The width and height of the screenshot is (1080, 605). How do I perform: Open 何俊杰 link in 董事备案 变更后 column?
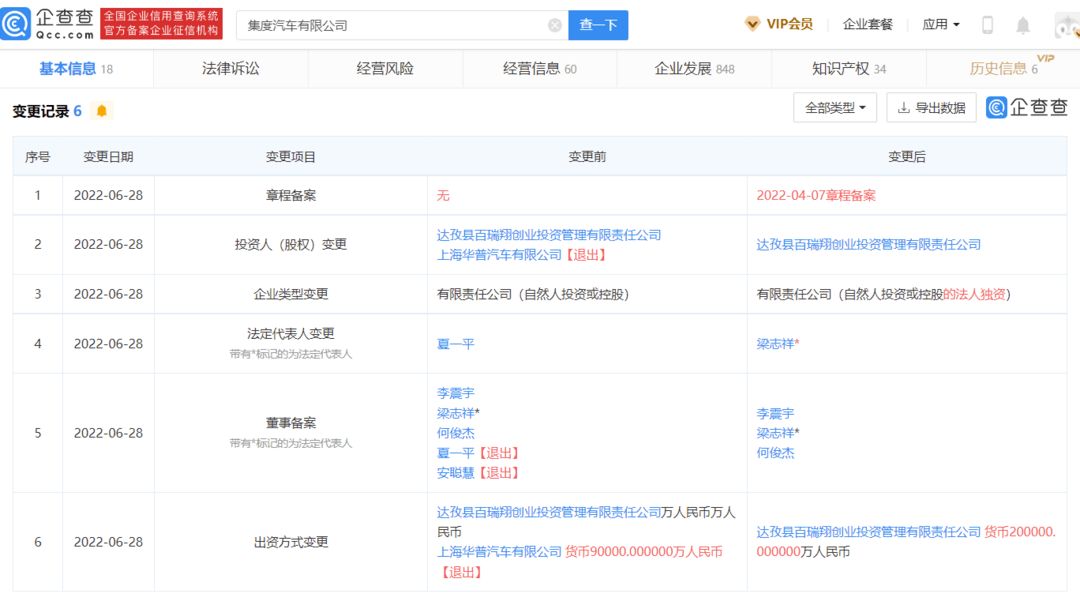[775, 453]
